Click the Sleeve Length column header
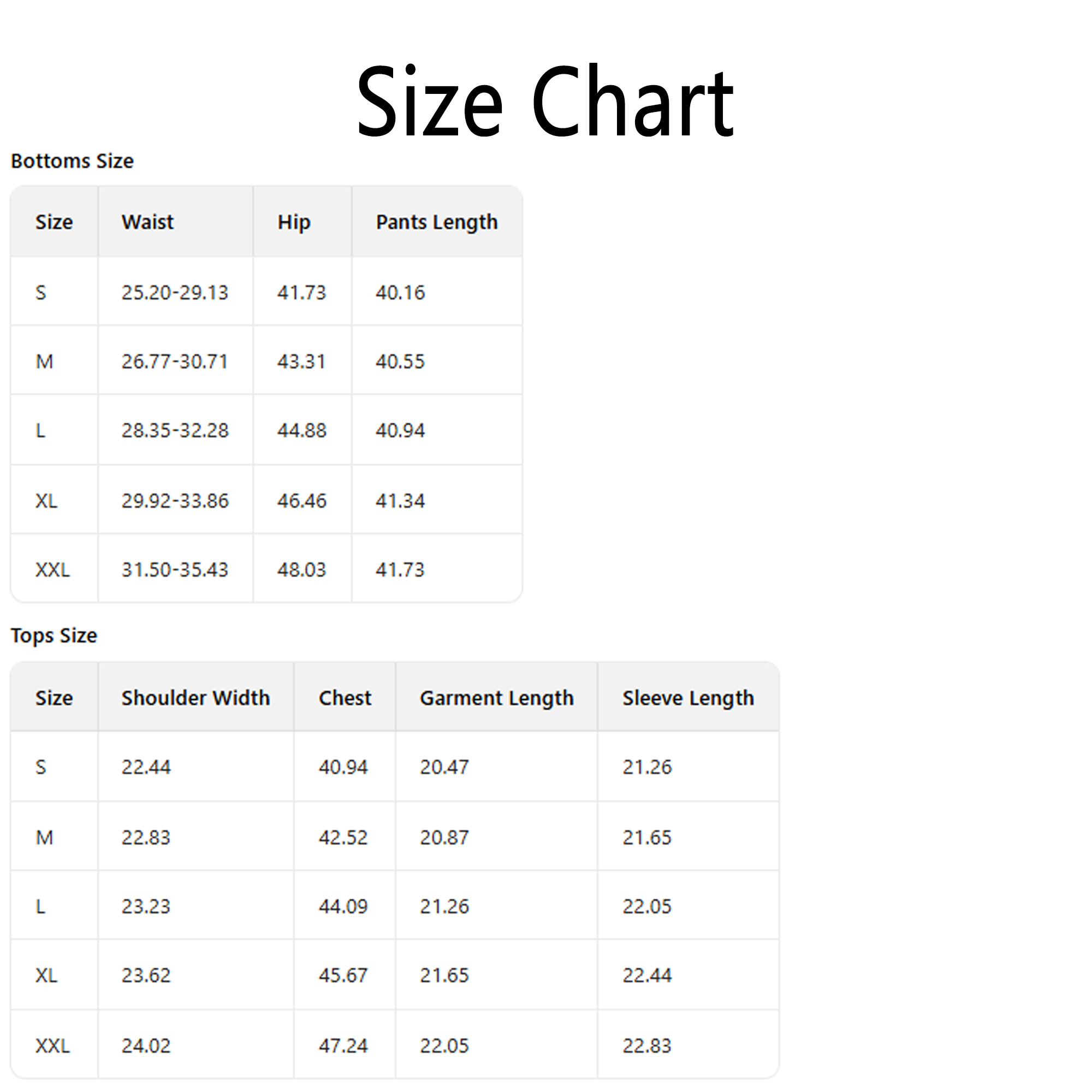The image size is (1092, 1092). point(689,698)
